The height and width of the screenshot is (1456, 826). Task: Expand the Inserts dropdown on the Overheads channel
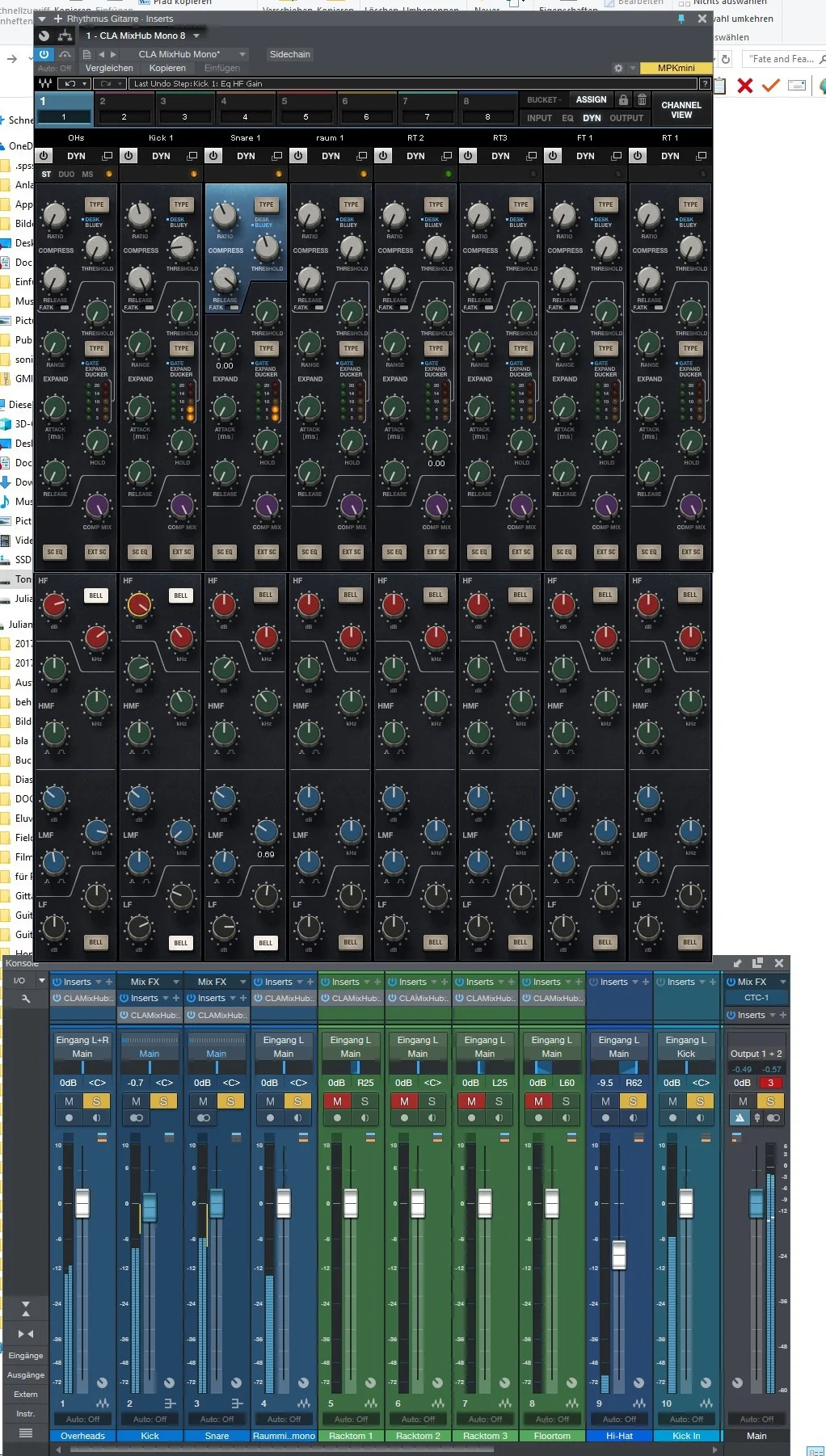[x=99, y=982]
